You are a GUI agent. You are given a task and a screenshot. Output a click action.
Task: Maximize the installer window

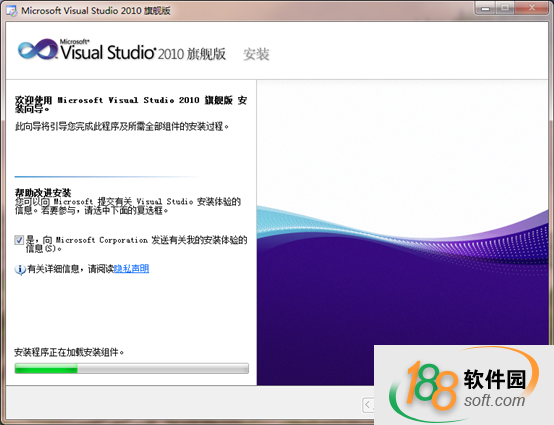click(x=505, y=8)
